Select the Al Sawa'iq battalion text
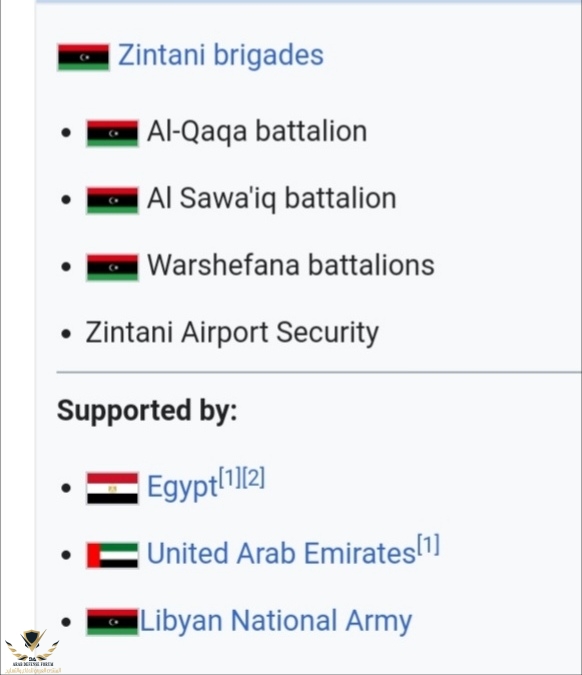The image size is (582, 675). (x=272, y=198)
